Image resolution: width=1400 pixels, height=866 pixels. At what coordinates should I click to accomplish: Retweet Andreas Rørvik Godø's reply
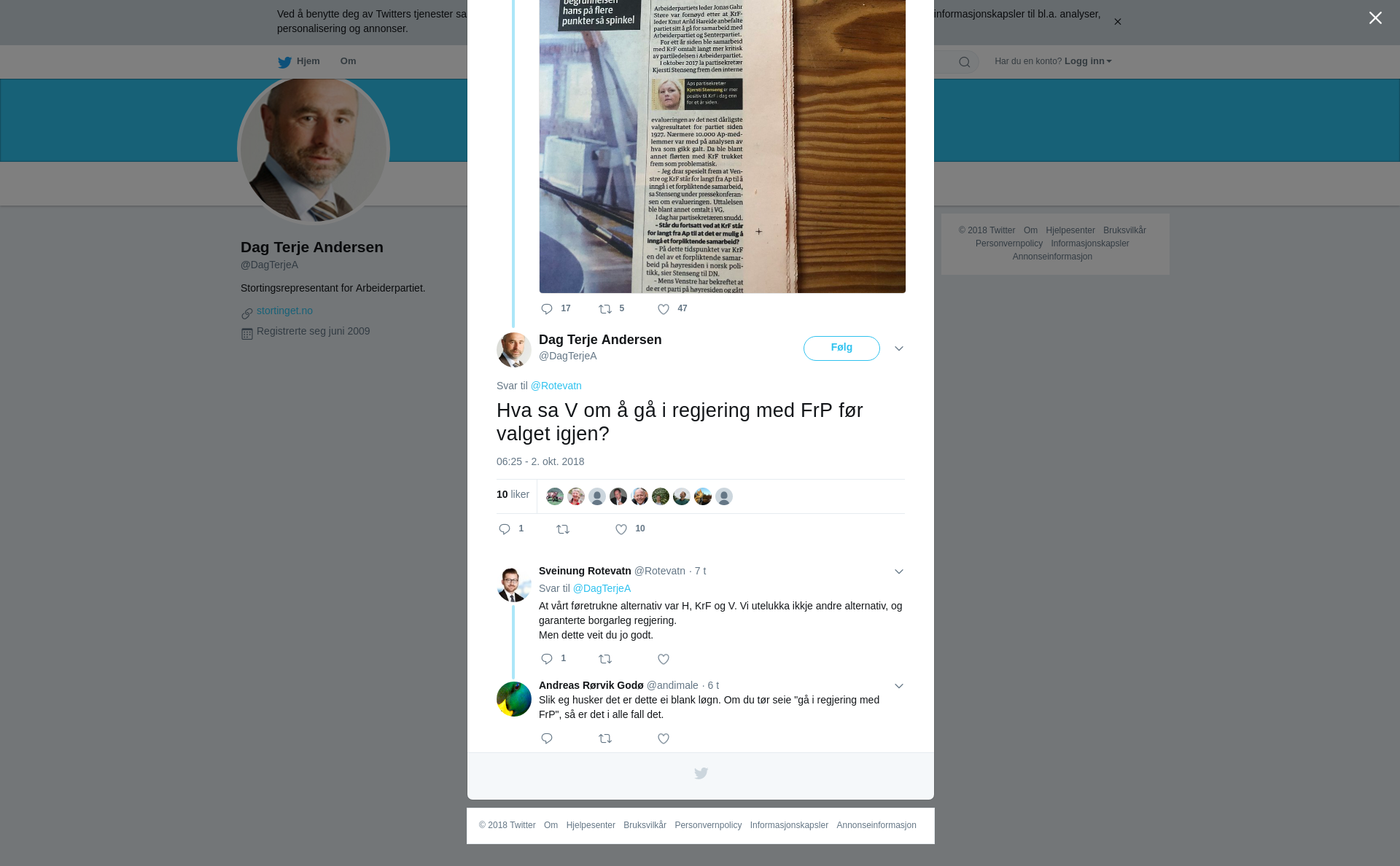[605, 739]
